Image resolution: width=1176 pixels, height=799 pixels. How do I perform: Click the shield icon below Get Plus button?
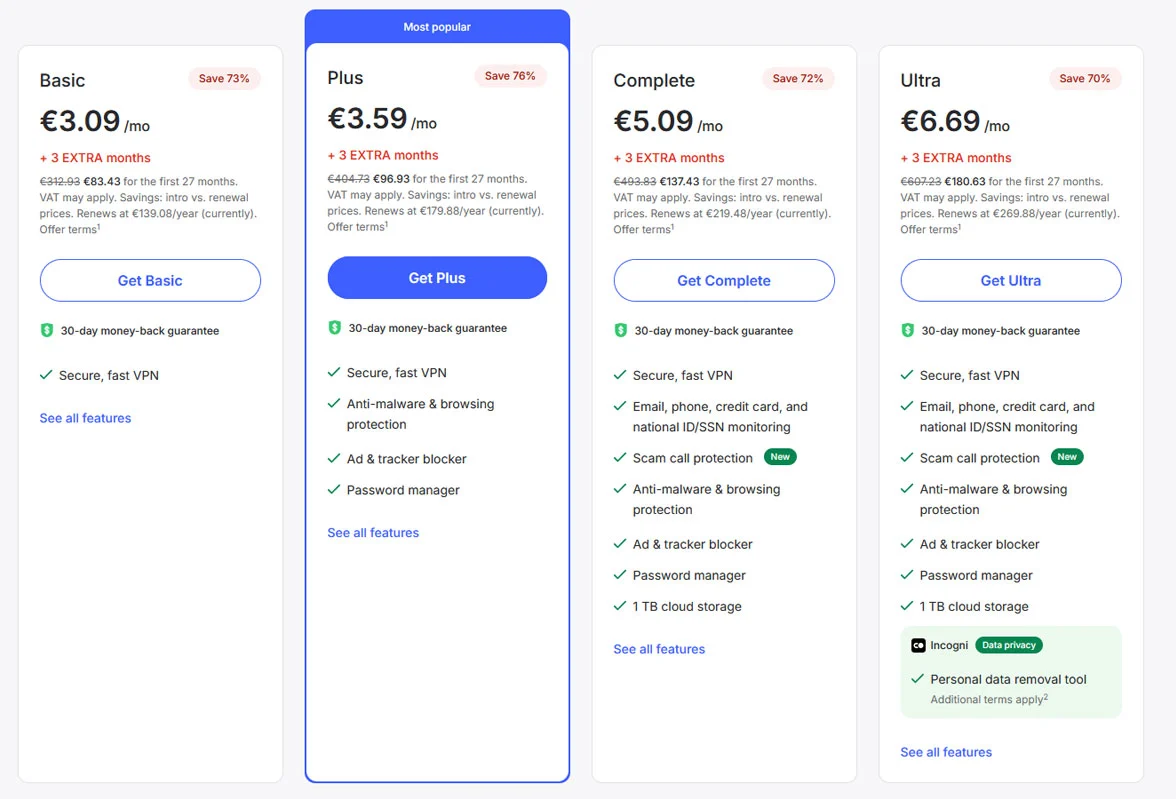point(334,327)
